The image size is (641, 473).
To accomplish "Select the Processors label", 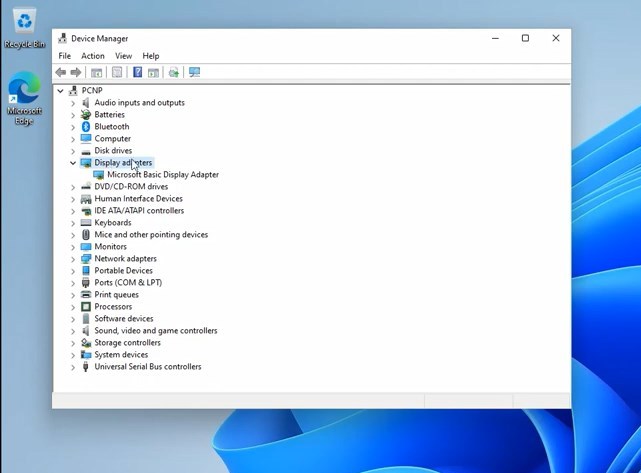I will coord(113,307).
